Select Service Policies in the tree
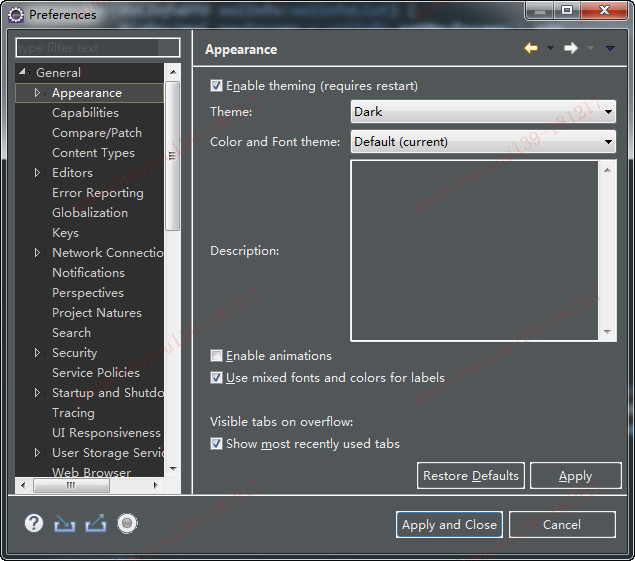 click(96, 373)
